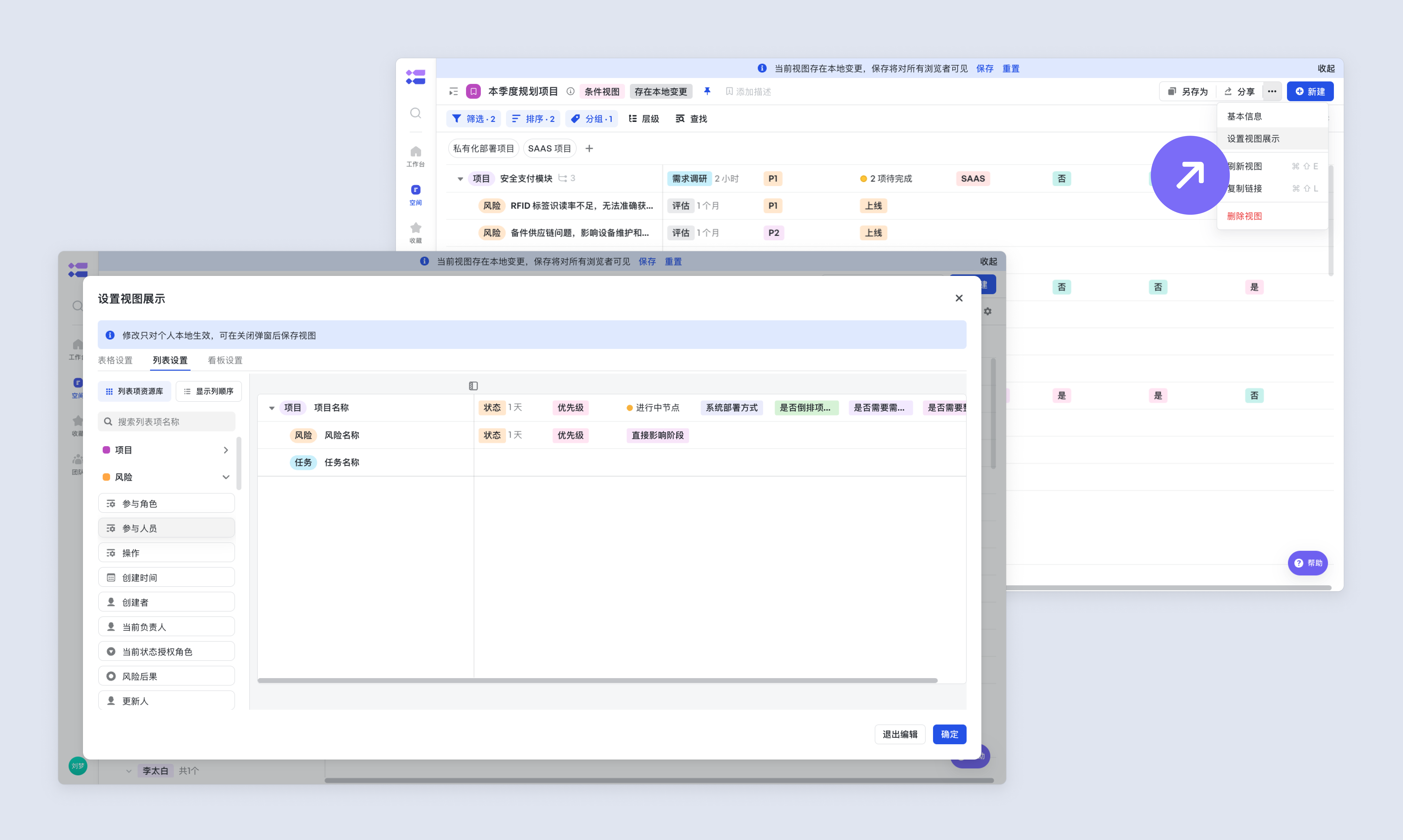The image size is (1403, 840).
Task: Click search icon in back window sidebar
Action: click(416, 113)
